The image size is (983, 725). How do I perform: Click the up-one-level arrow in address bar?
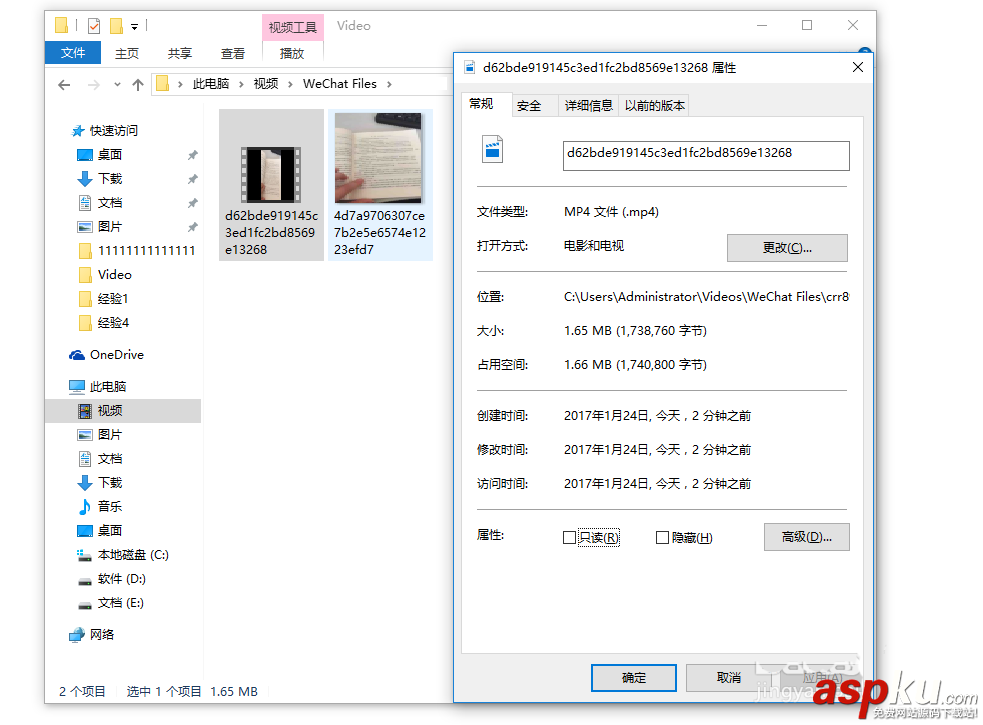[137, 84]
